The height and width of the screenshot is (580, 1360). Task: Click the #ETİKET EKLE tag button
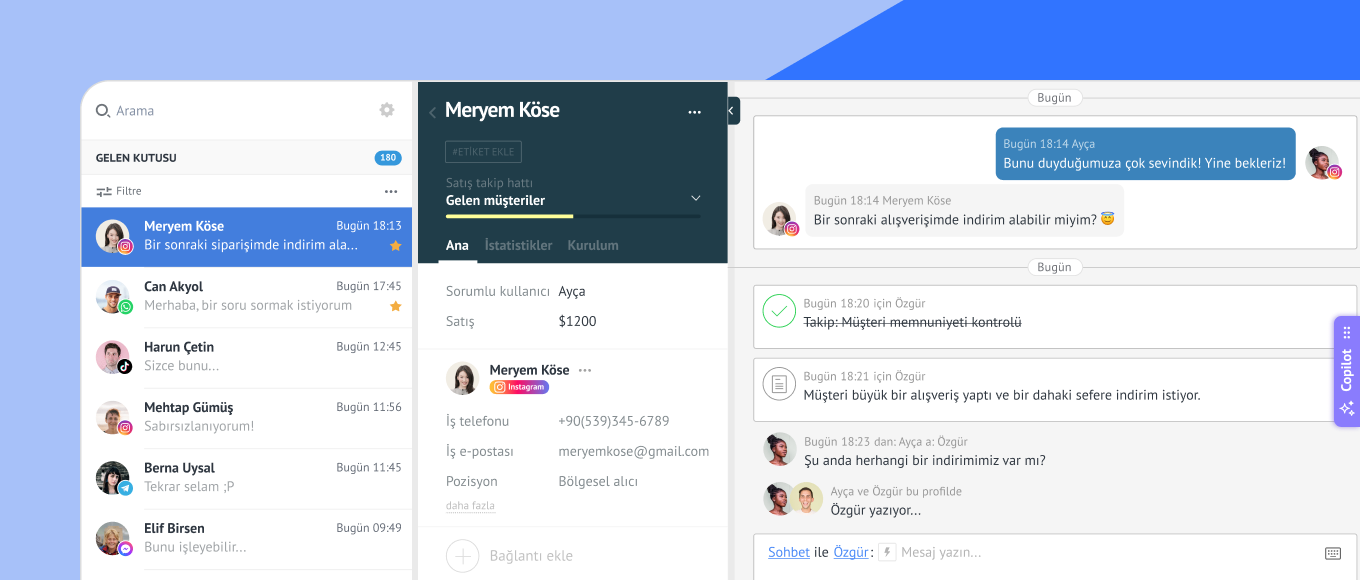pos(483,152)
